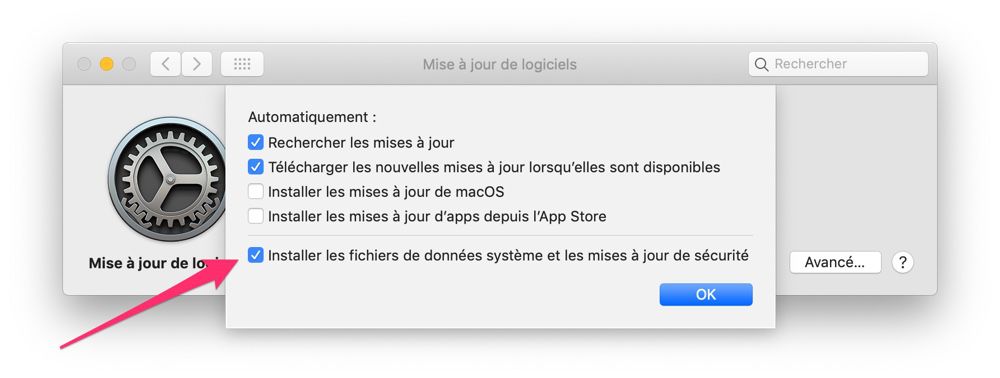Confirm with the blue OK button
This screenshot has width=1000, height=378.
(x=706, y=294)
